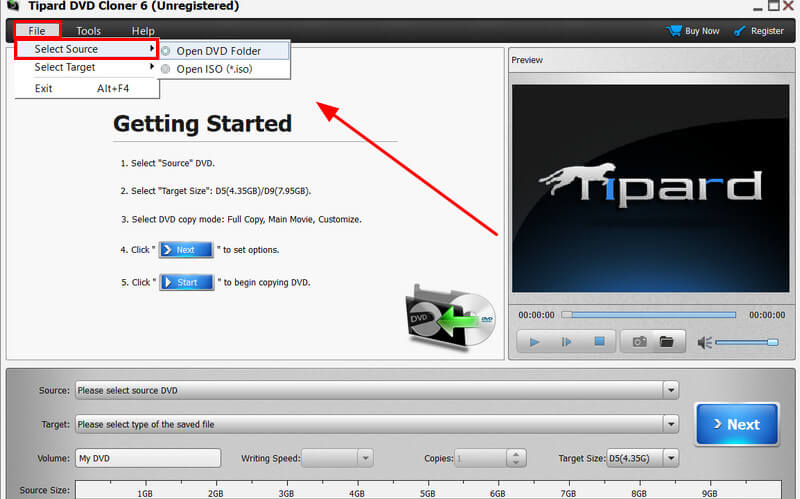Click the big blue Next button

(737, 424)
